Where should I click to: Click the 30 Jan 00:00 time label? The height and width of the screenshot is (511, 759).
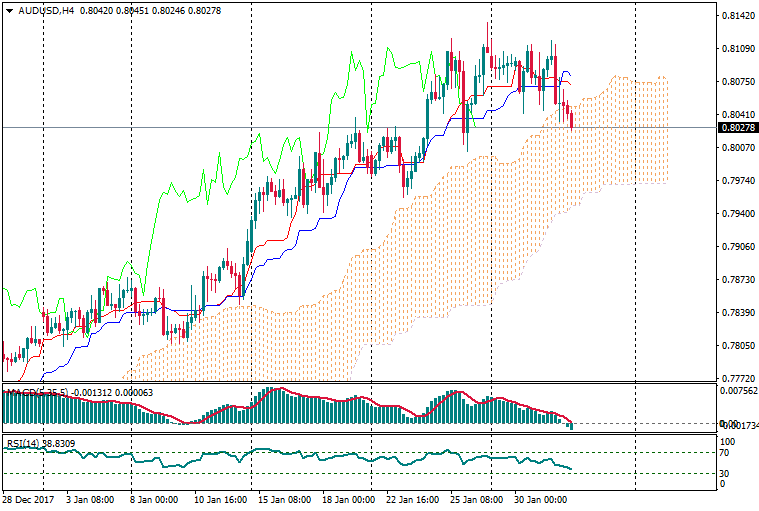click(x=541, y=498)
